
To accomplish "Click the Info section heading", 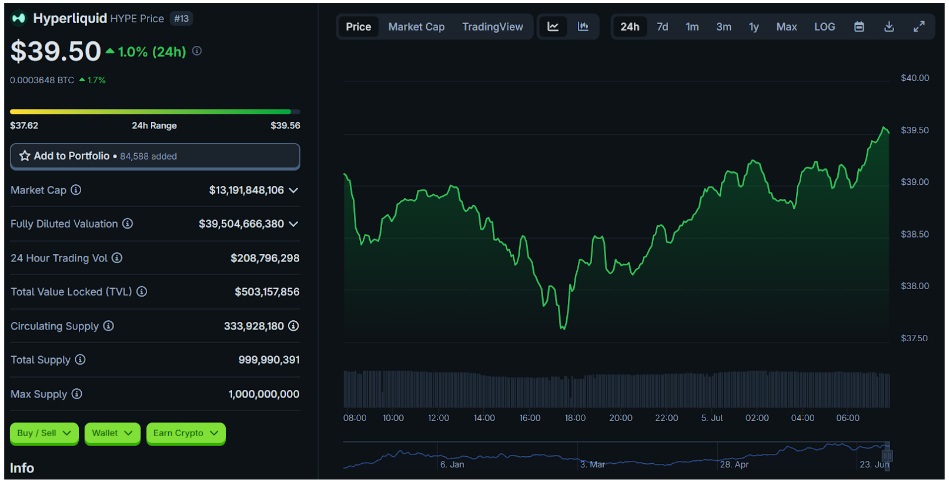I will pos(22,468).
